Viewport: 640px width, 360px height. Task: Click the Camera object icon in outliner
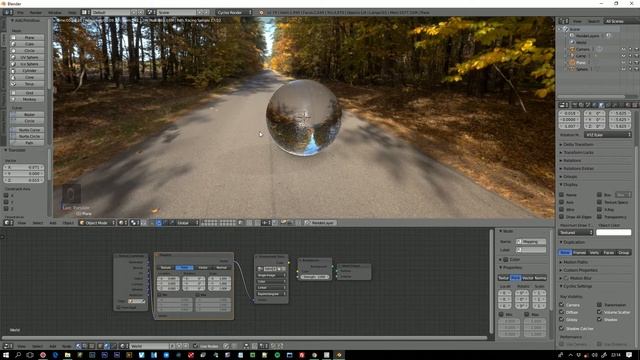572,49
